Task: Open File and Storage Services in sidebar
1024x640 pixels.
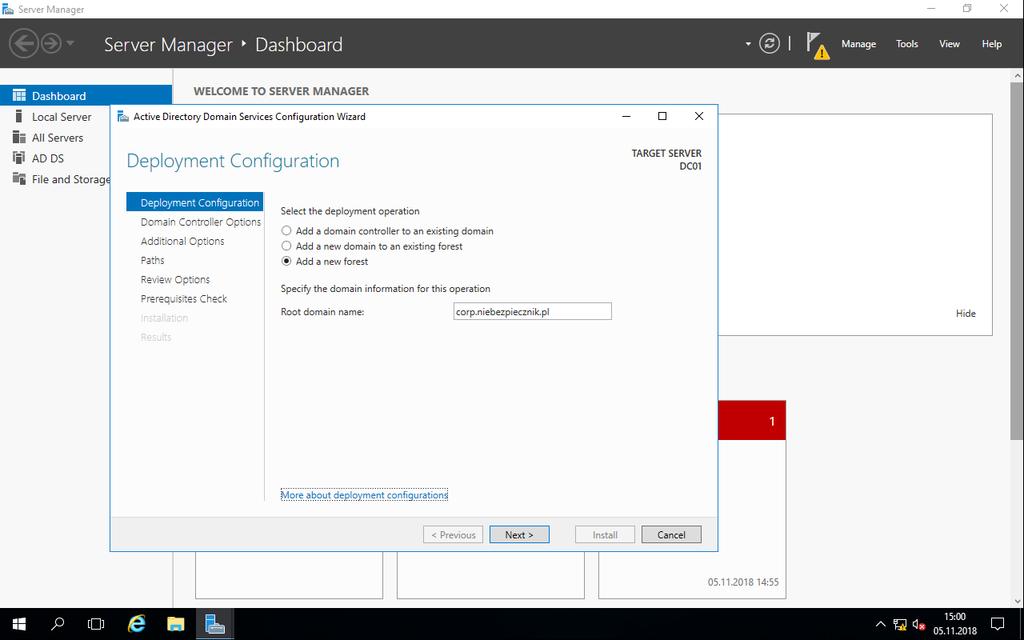Action: coord(71,179)
